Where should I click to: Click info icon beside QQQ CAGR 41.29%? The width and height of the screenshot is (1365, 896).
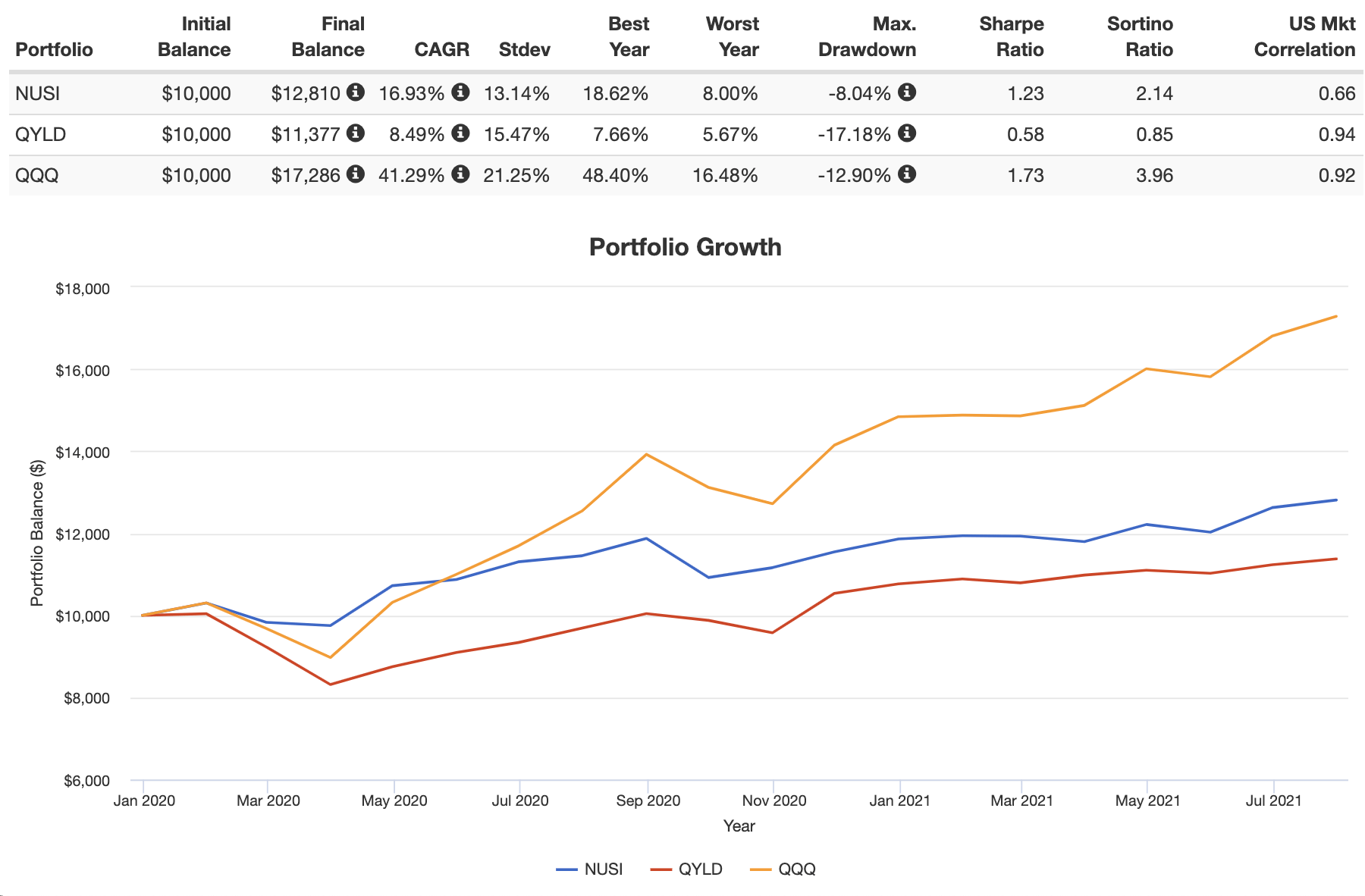(460, 174)
